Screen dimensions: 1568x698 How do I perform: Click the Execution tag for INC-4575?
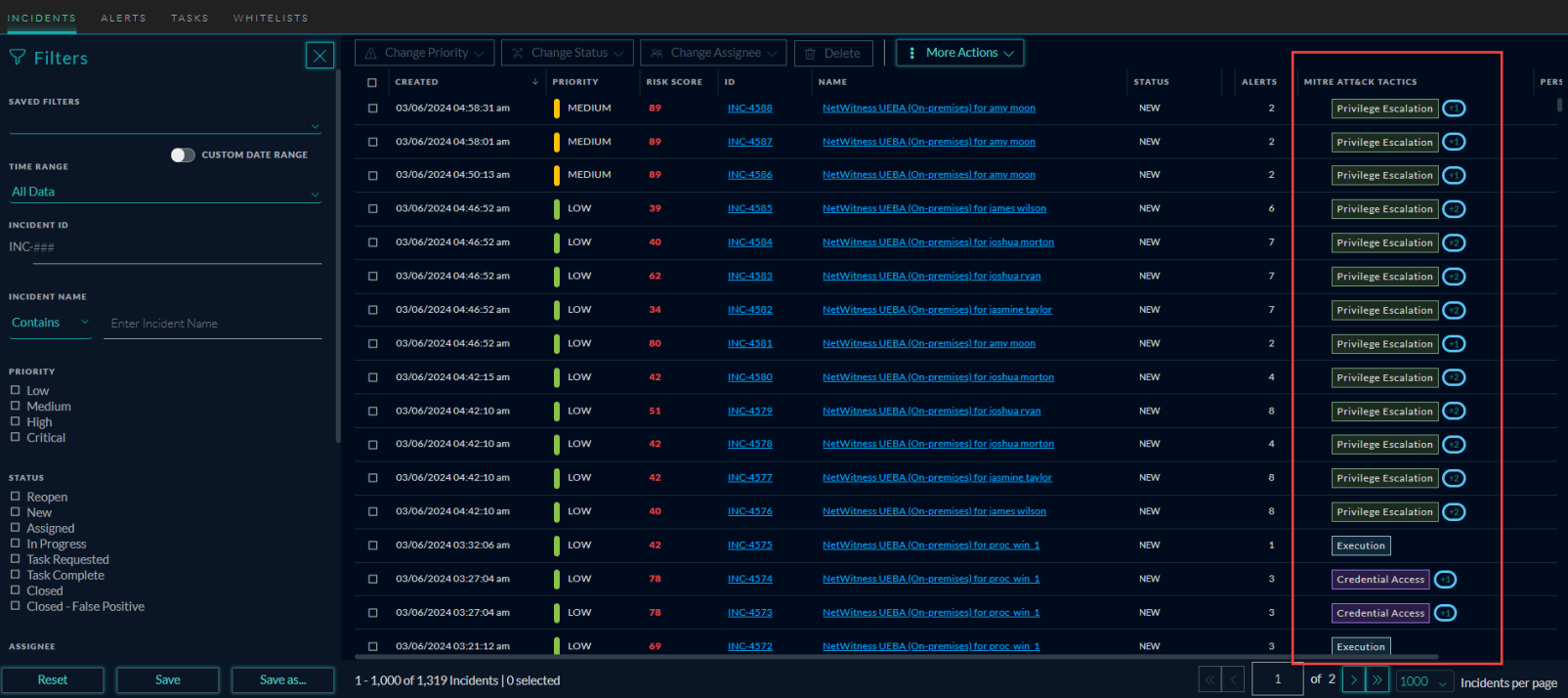point(1361,545)
